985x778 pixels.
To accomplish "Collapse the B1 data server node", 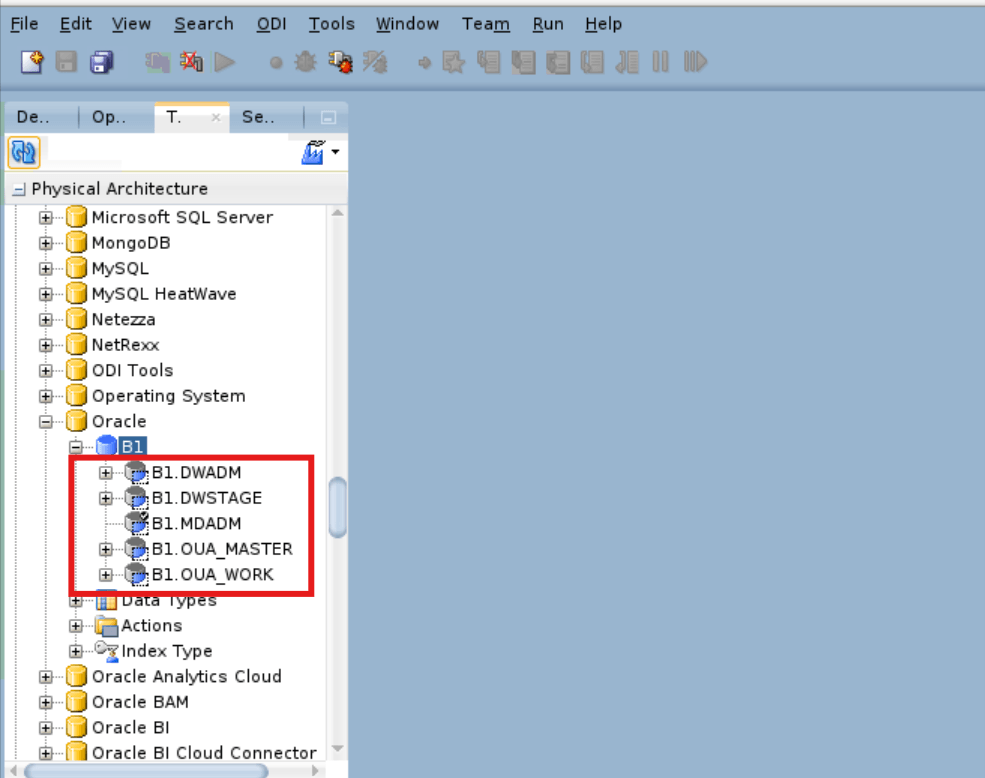I will (x=76, y=447).
